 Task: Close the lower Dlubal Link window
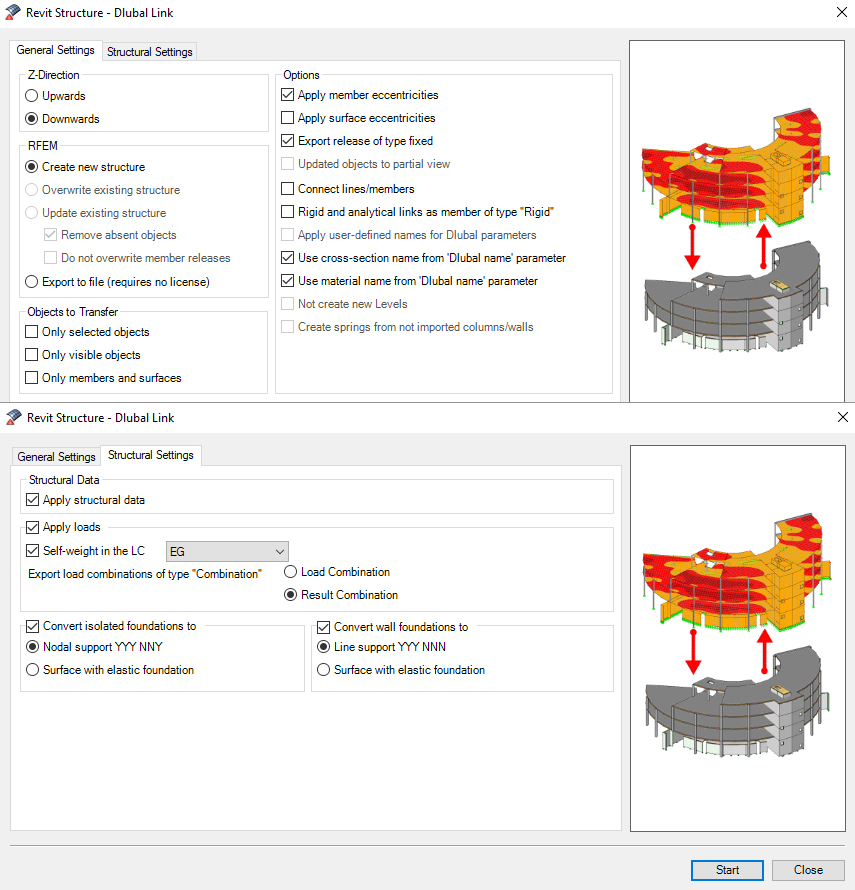[843, 417]
